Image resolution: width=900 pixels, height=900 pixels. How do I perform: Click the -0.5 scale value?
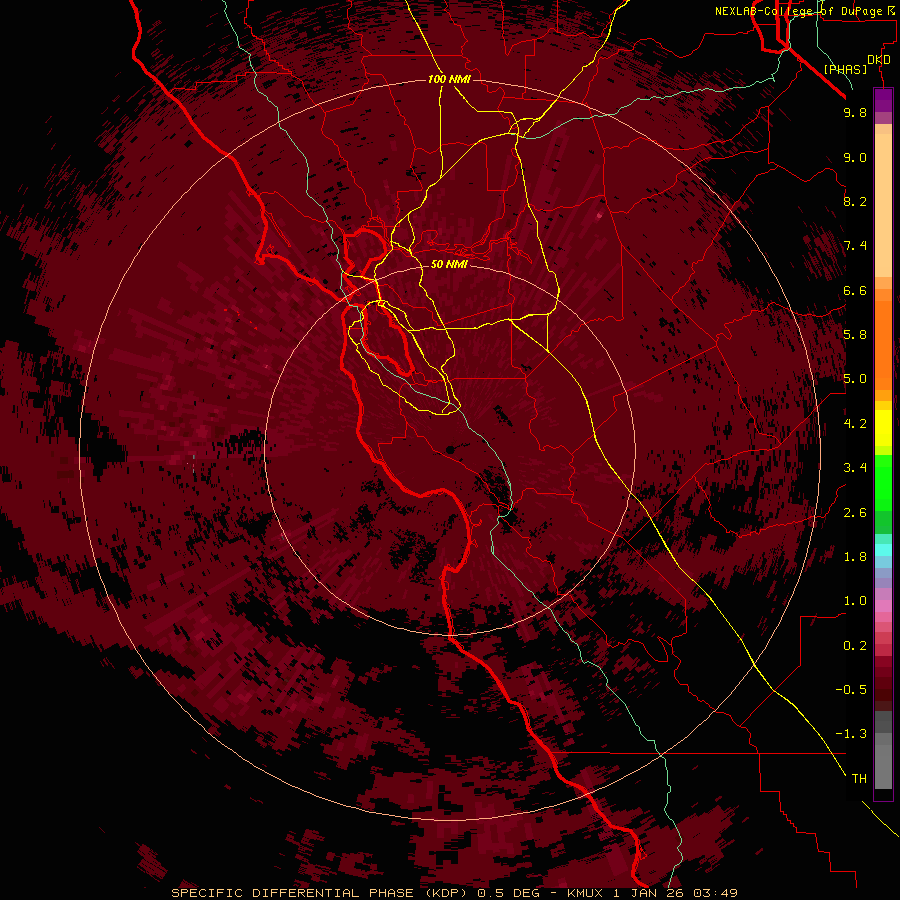[x=851, y=690]
